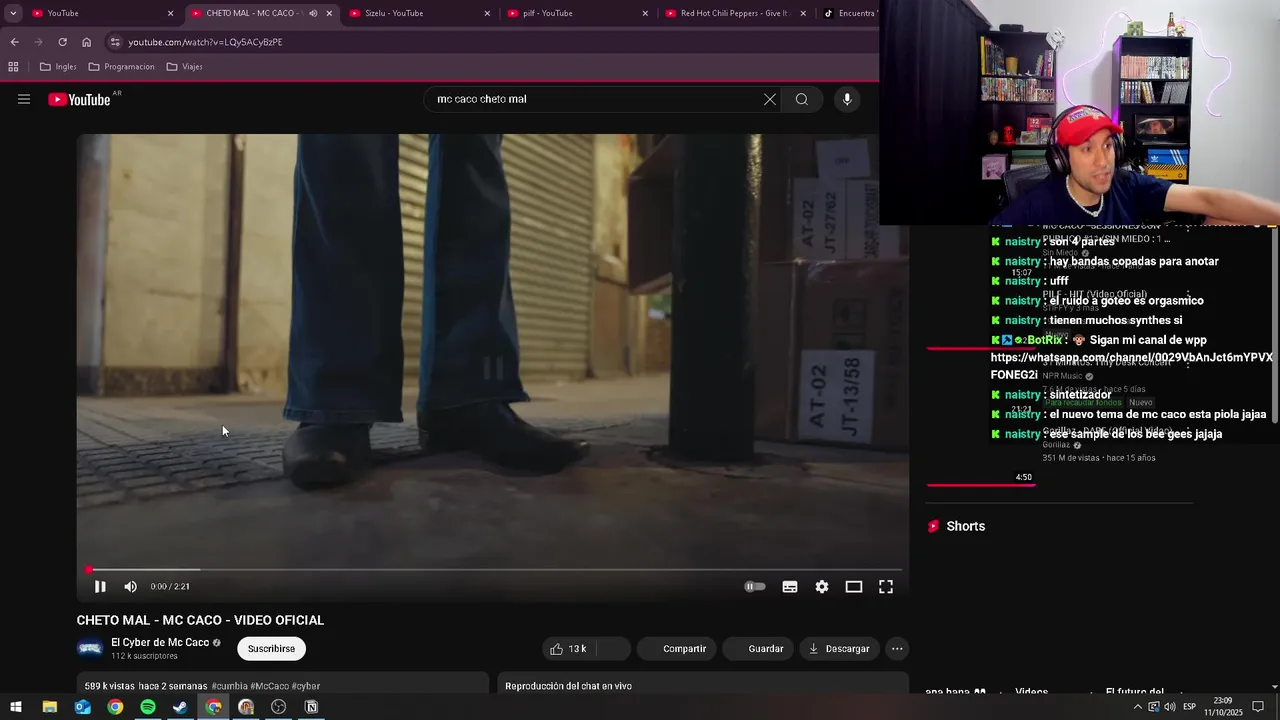Switch to the Red Hot Chili Peppers tab
1280x720 pixels.
click(x=733, y=13)
